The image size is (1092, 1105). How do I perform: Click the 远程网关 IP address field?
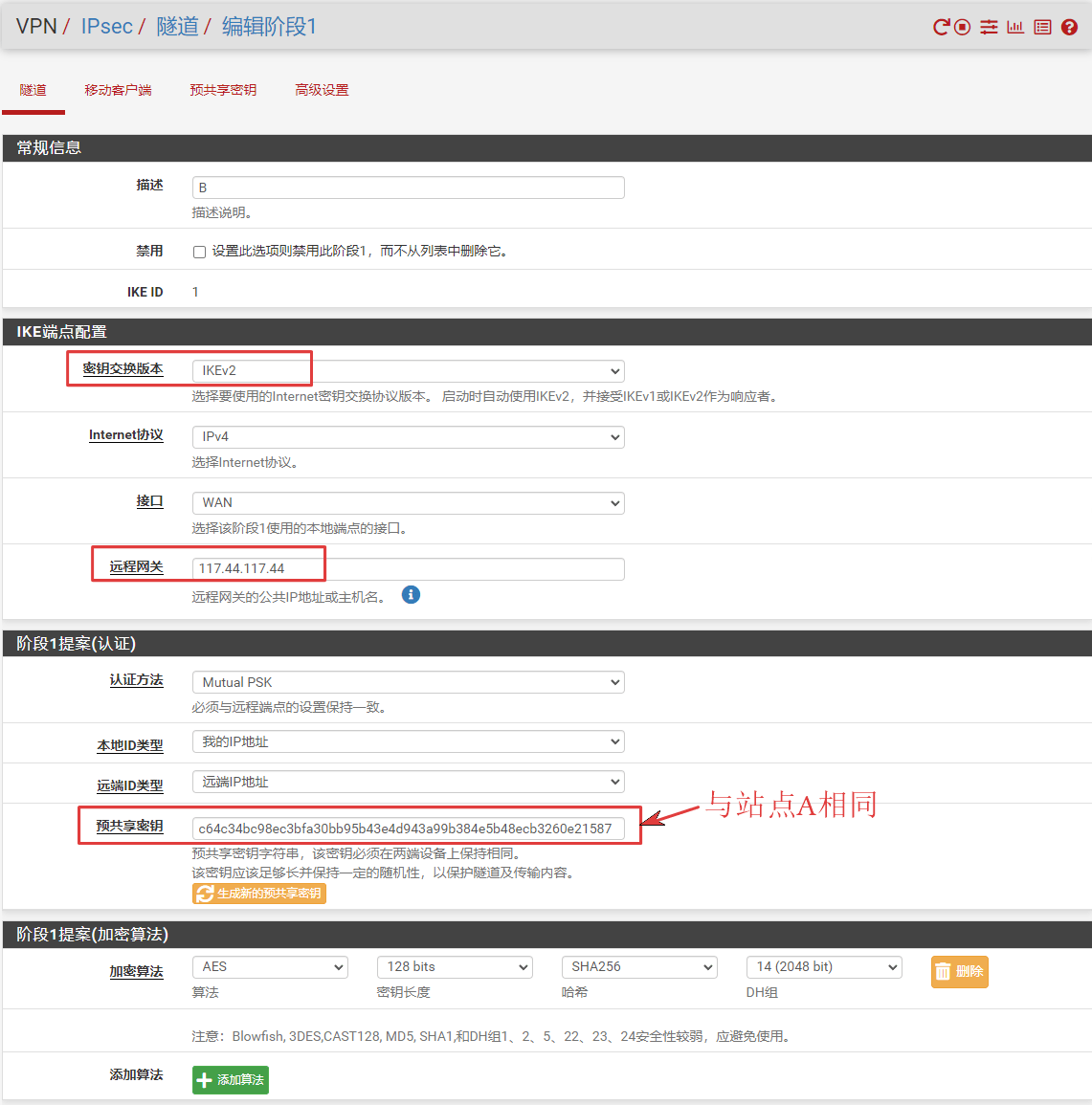pyautogui.click(x=408, y=569)
